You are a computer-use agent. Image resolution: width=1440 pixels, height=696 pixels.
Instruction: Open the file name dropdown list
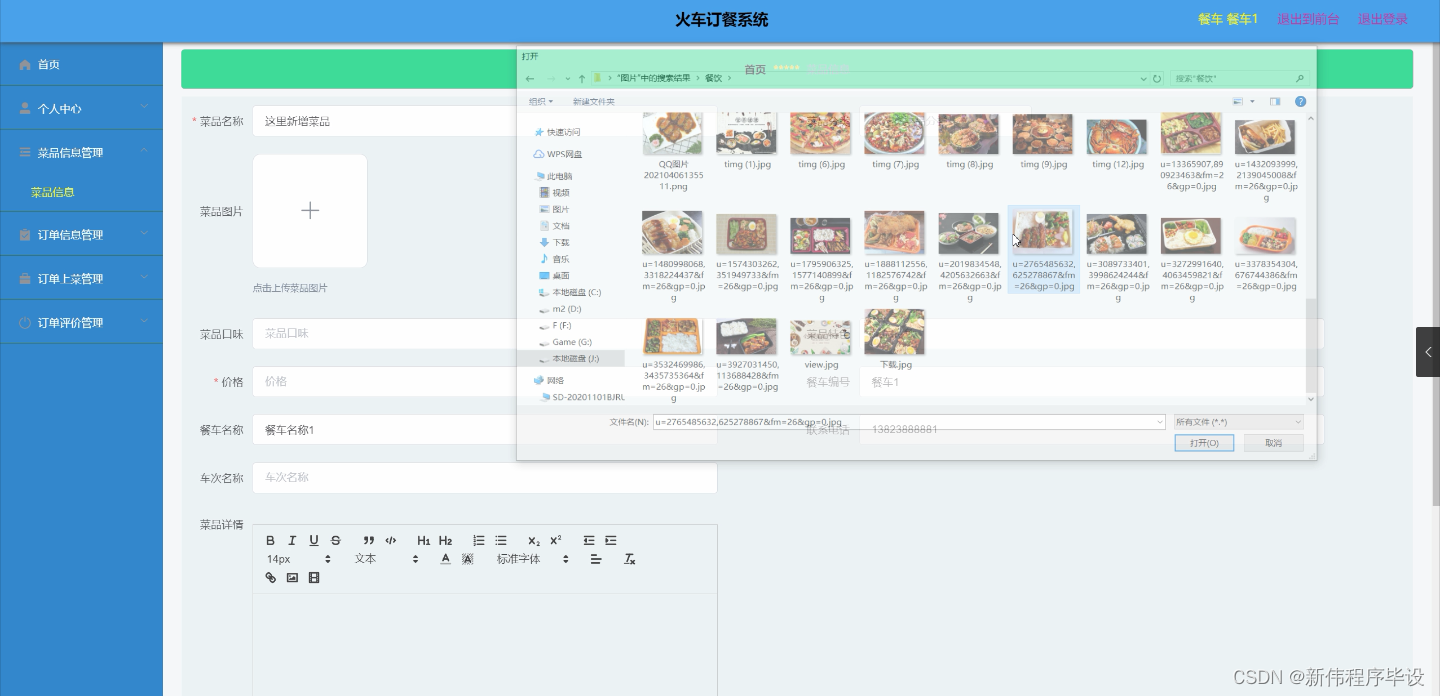(x=1159, y=422)
